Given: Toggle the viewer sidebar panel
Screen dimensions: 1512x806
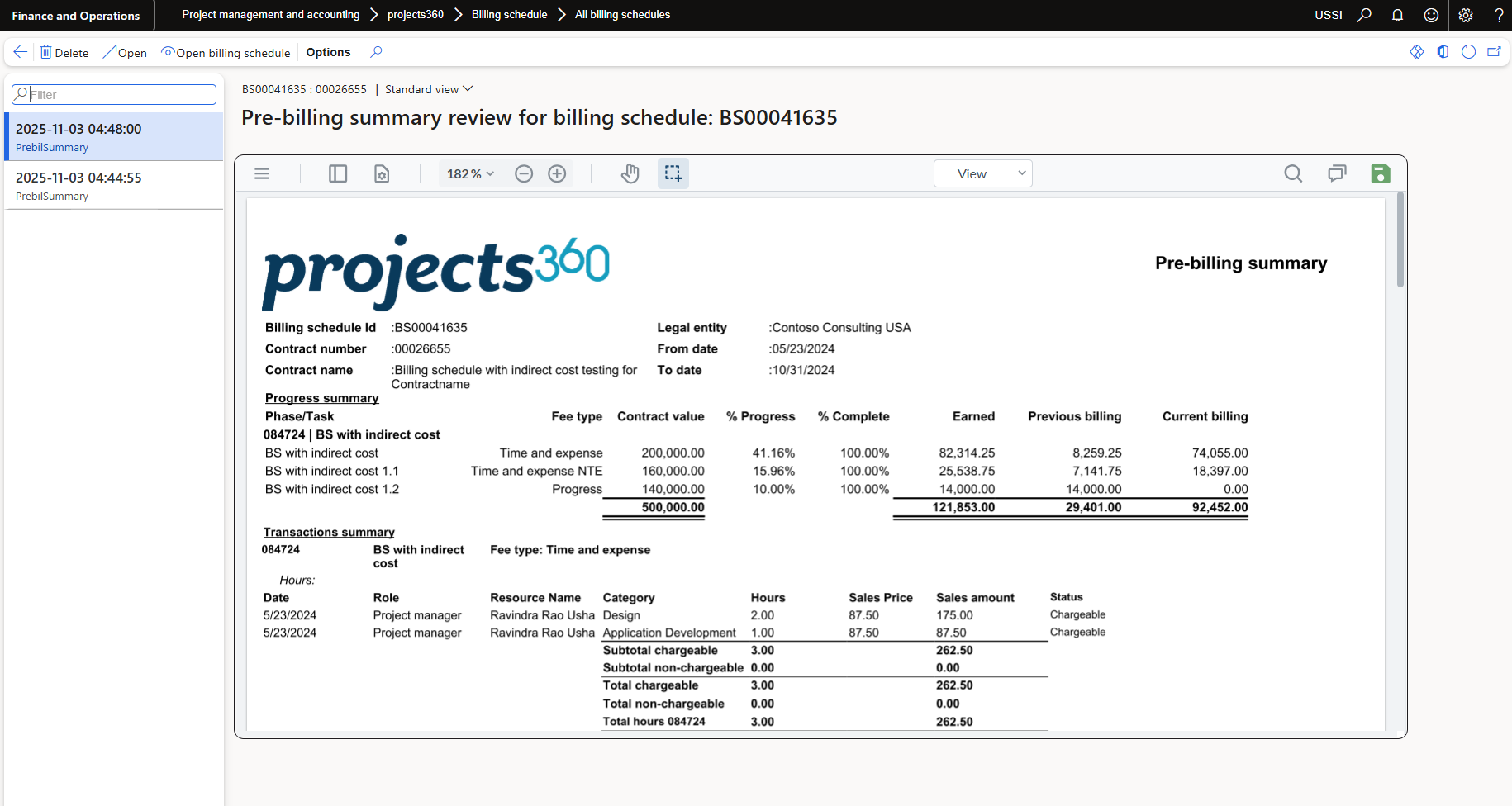Looking at the screenshot, I should (338, 173).
